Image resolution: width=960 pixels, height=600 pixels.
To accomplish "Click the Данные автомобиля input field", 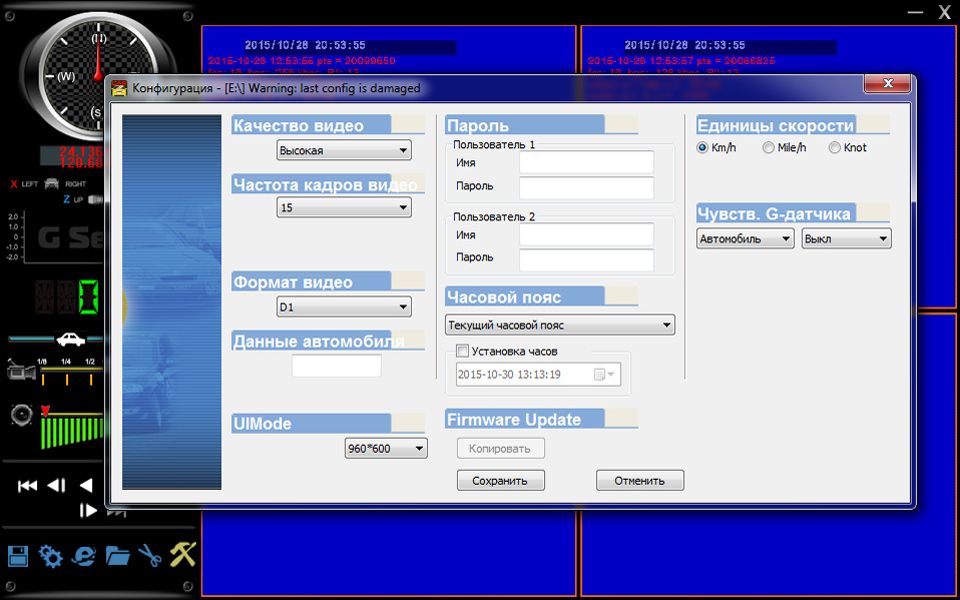I will coord(337,365).
